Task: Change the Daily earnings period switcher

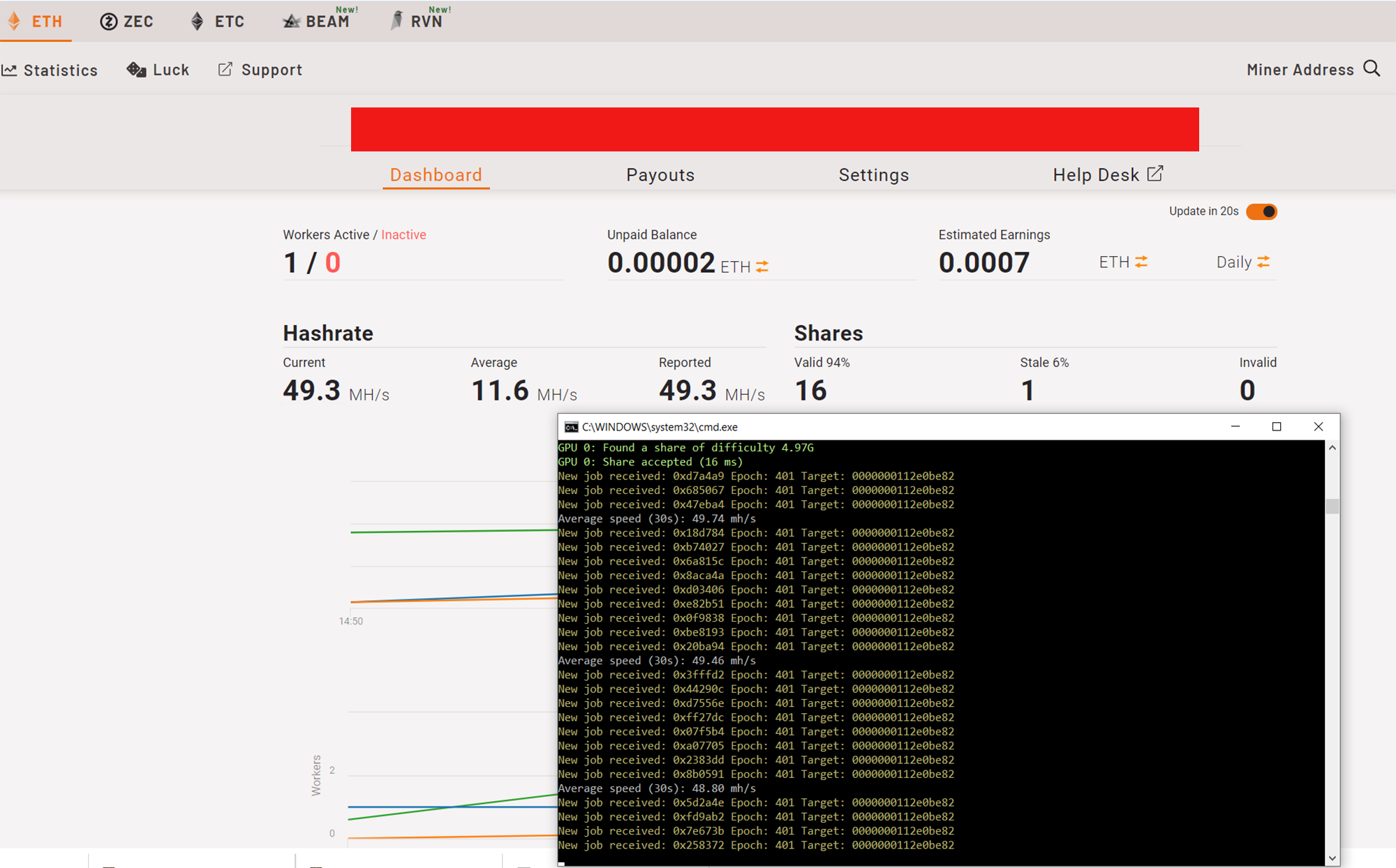Action: pyautogui.click(x=1263, y=262)
